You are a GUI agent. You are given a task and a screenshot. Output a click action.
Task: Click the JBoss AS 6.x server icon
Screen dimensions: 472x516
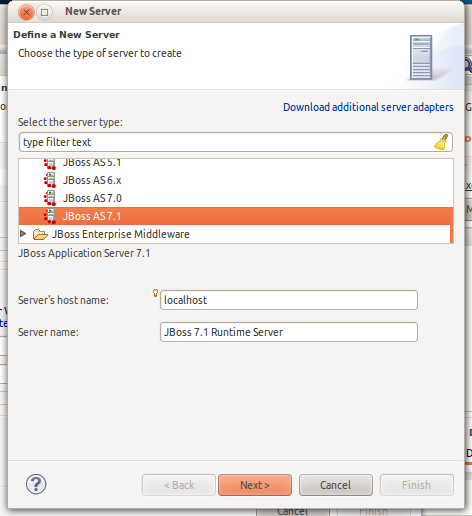click(50, 180)
